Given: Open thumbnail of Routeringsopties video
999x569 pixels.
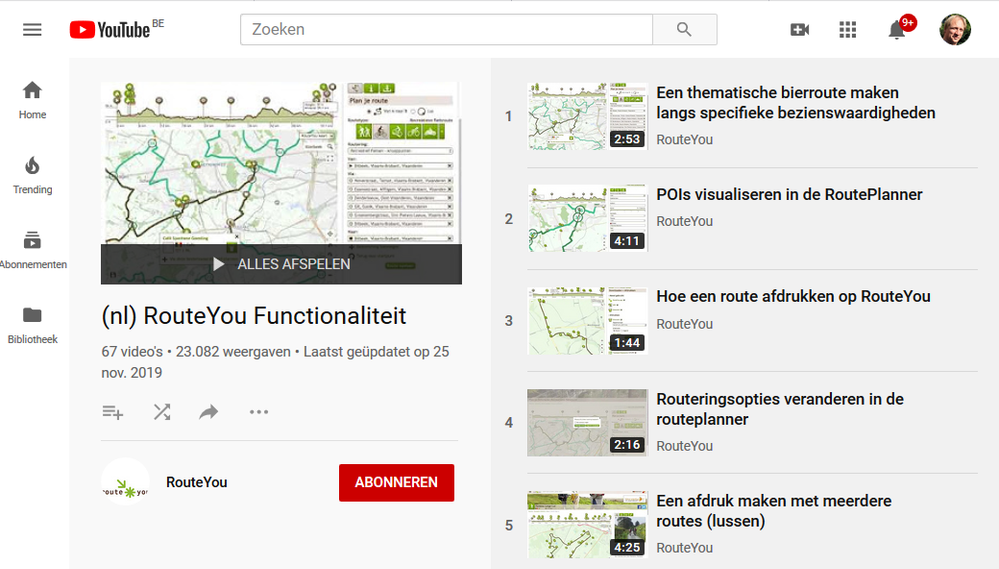Looking at the screenshot, I should tap(587, 422).
